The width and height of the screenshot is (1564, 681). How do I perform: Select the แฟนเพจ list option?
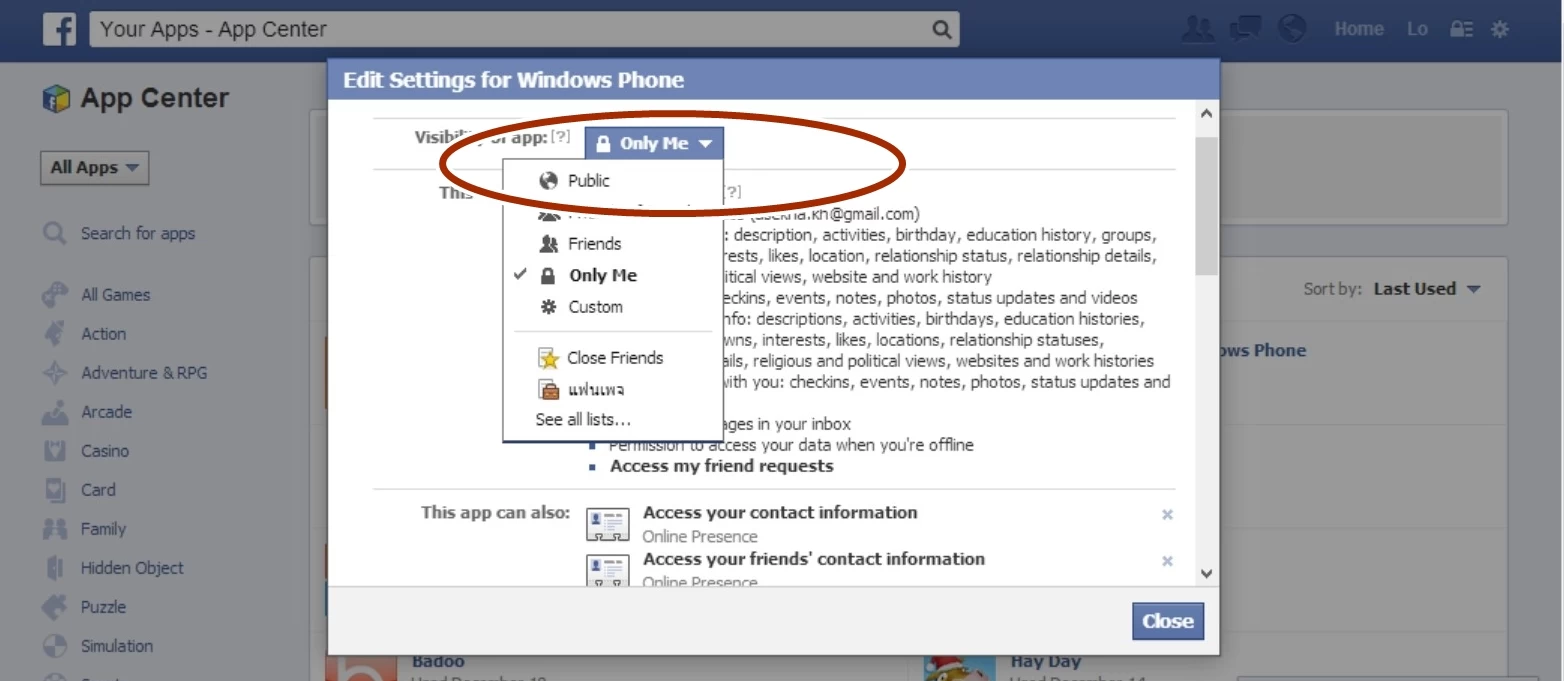[x=612, y=389]
